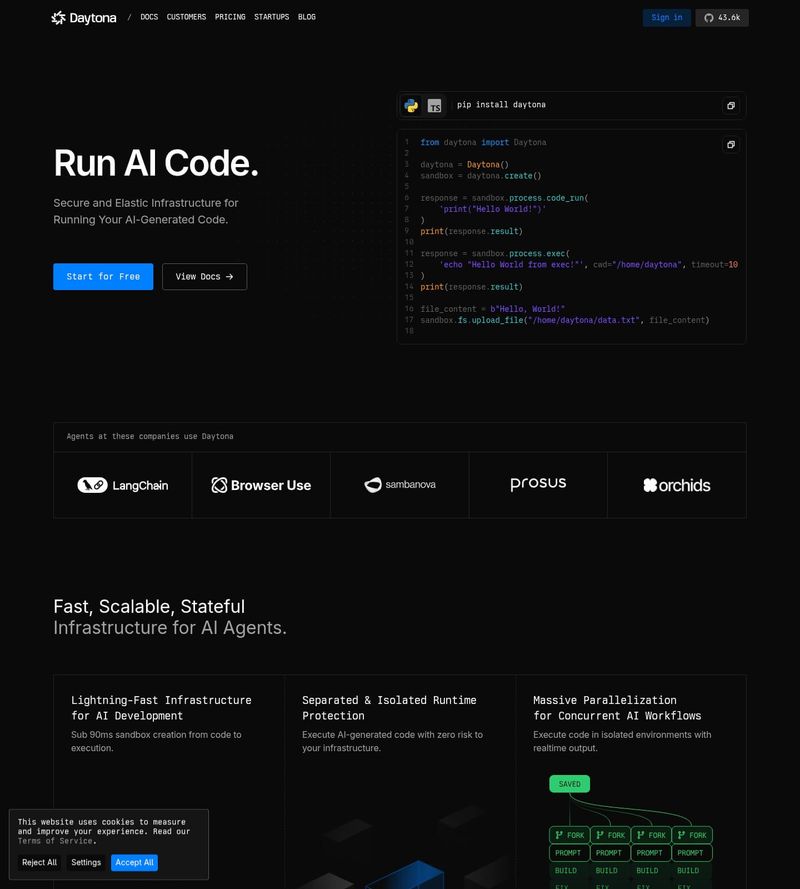Sign in to Daytona

[x=666, y=17]
